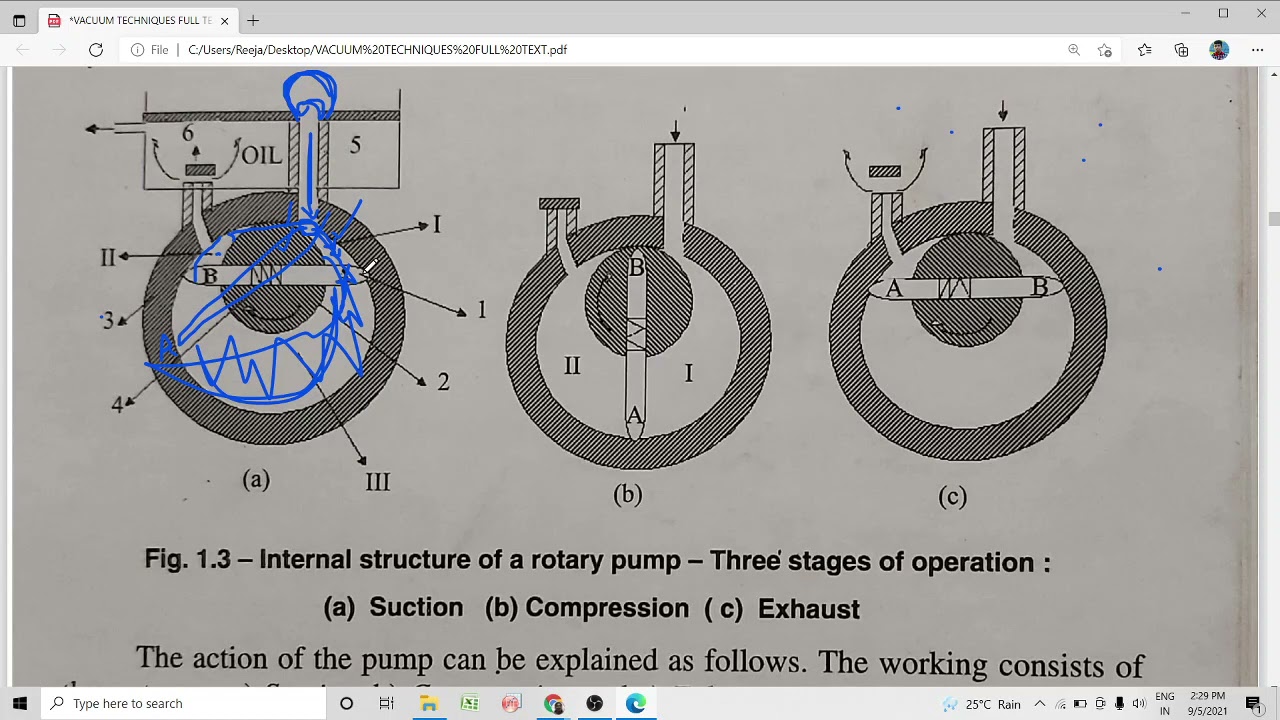The width and height of the screenshot is (1280, 720).
Task: Select the VACUUM TECHNIQUES FULL TEXT tab
Action: [139, 20]
